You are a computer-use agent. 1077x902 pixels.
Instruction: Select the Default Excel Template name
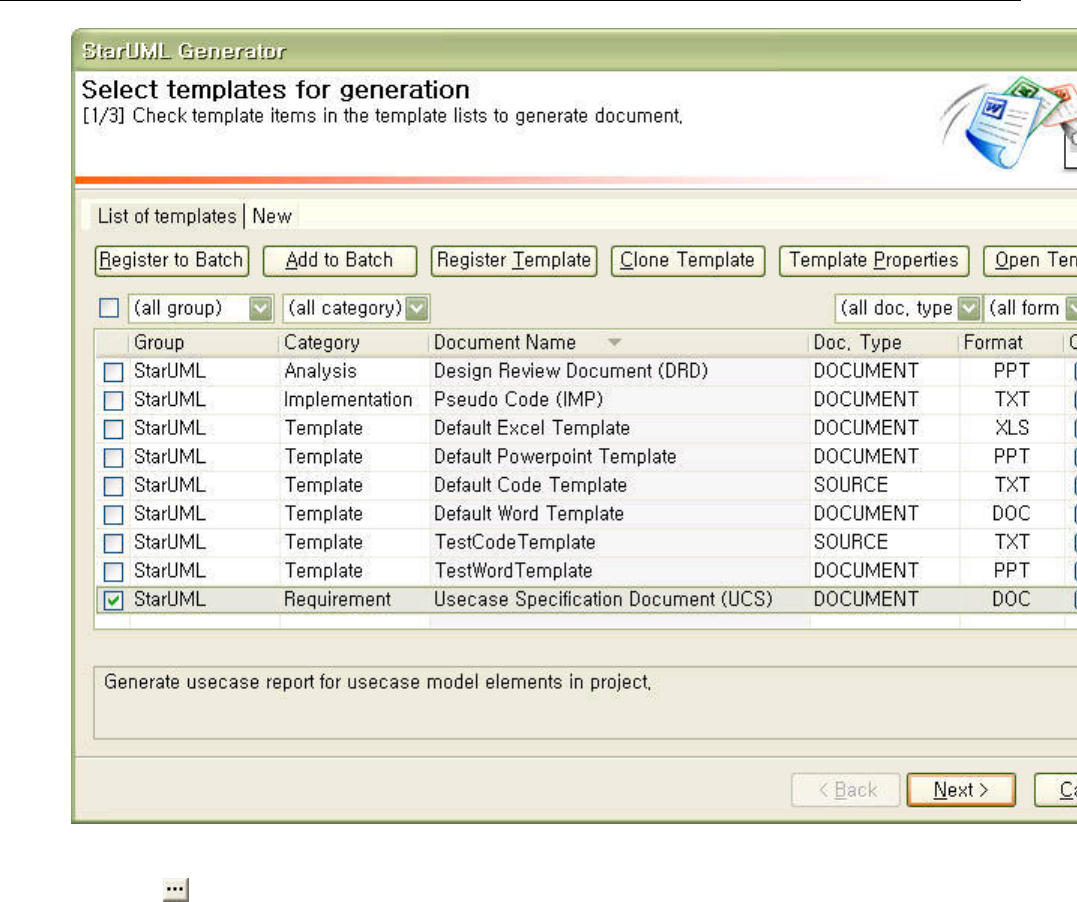[x=532, y=428]
